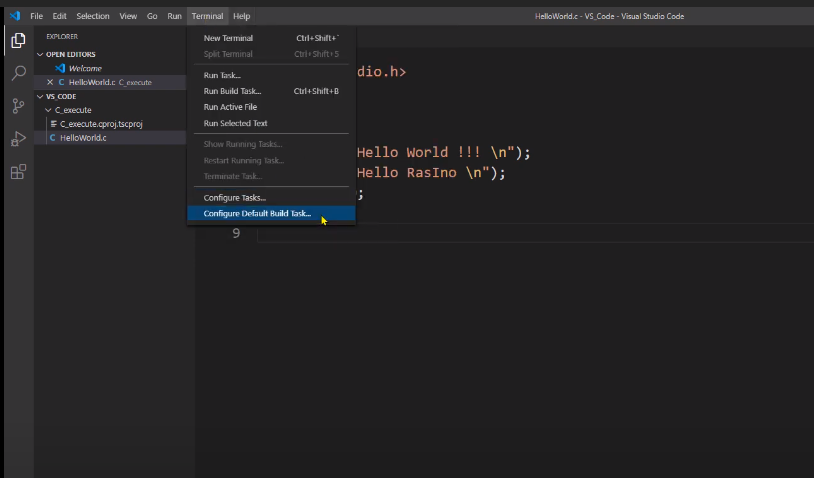The height and width of the screenshot is (478, 814).
Task: Open the Extensions view icon
Action: click(x=18, y=172)
